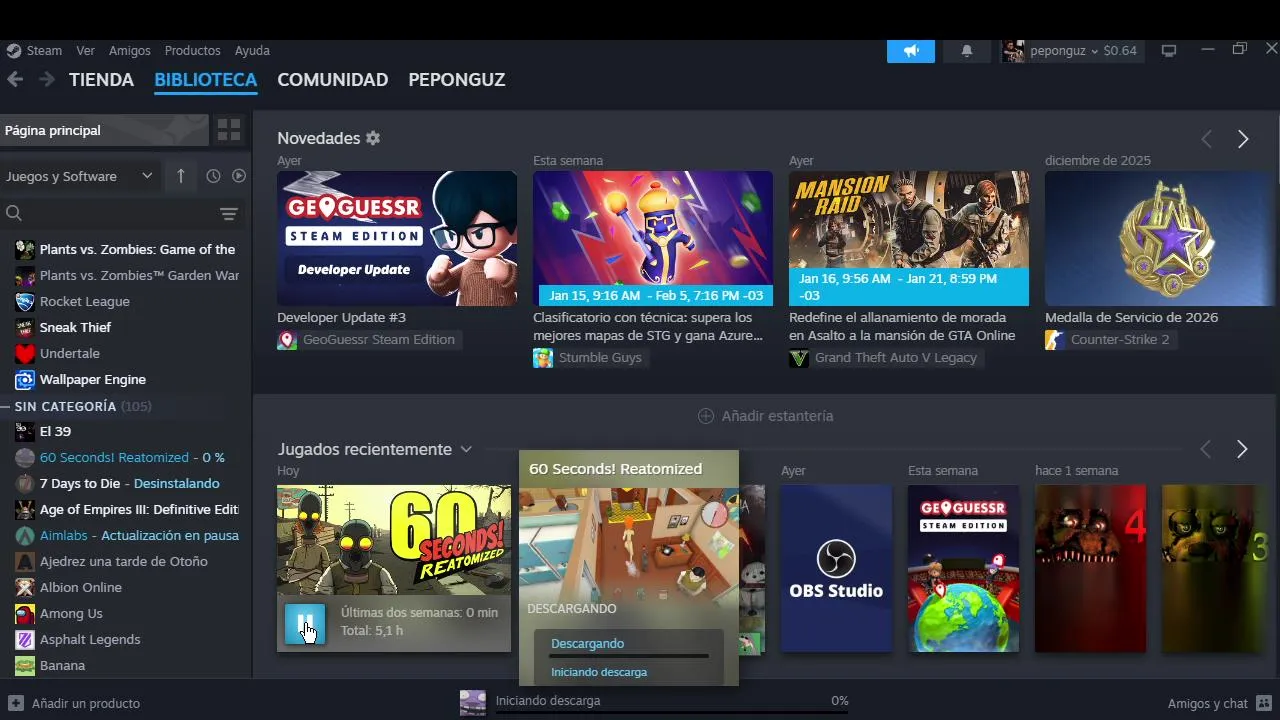Open the Steam menu

click(x=44, y=50)
